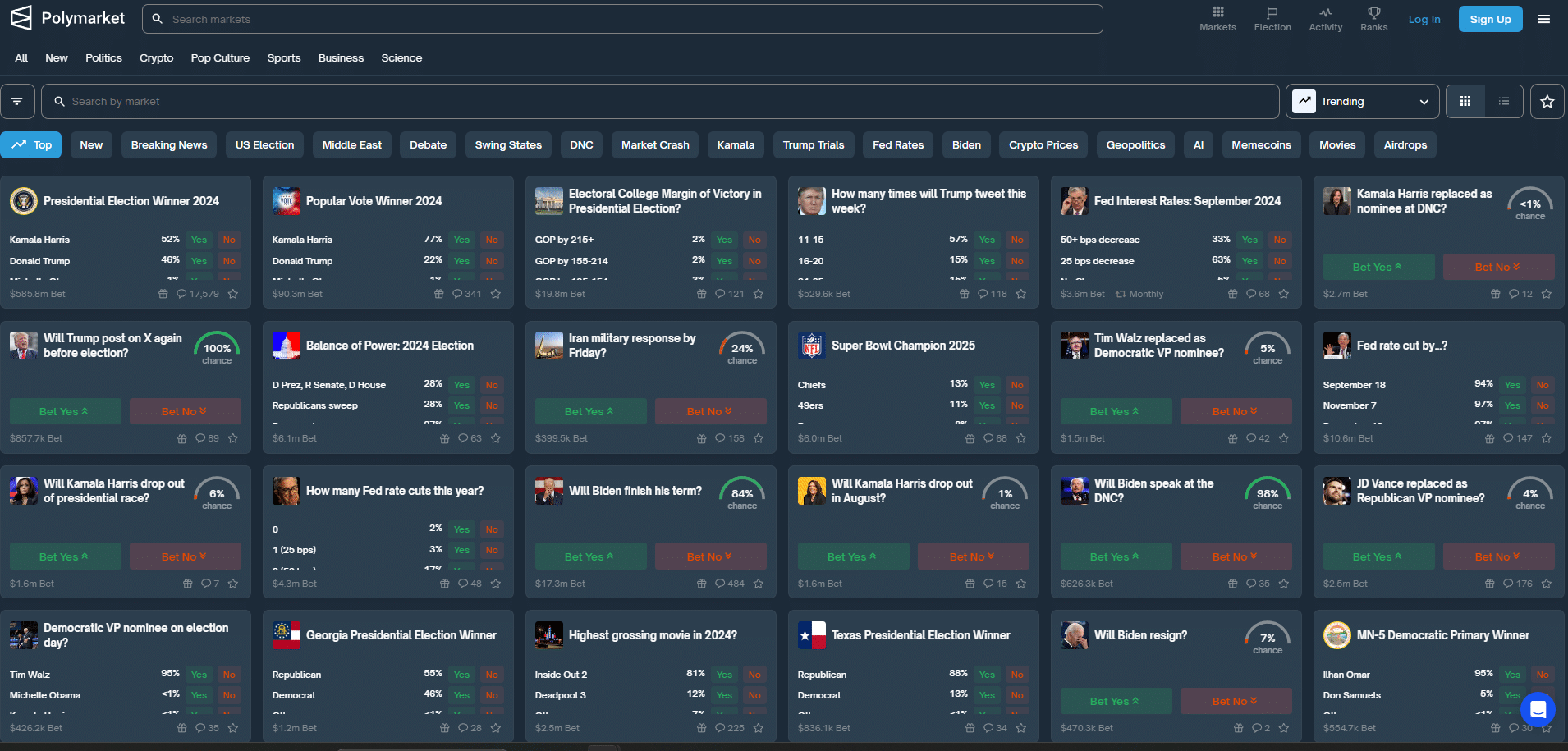1568x751 pixels.
Task: Click gift icon on Electoral College Margin card
Action: pos(701,294)
